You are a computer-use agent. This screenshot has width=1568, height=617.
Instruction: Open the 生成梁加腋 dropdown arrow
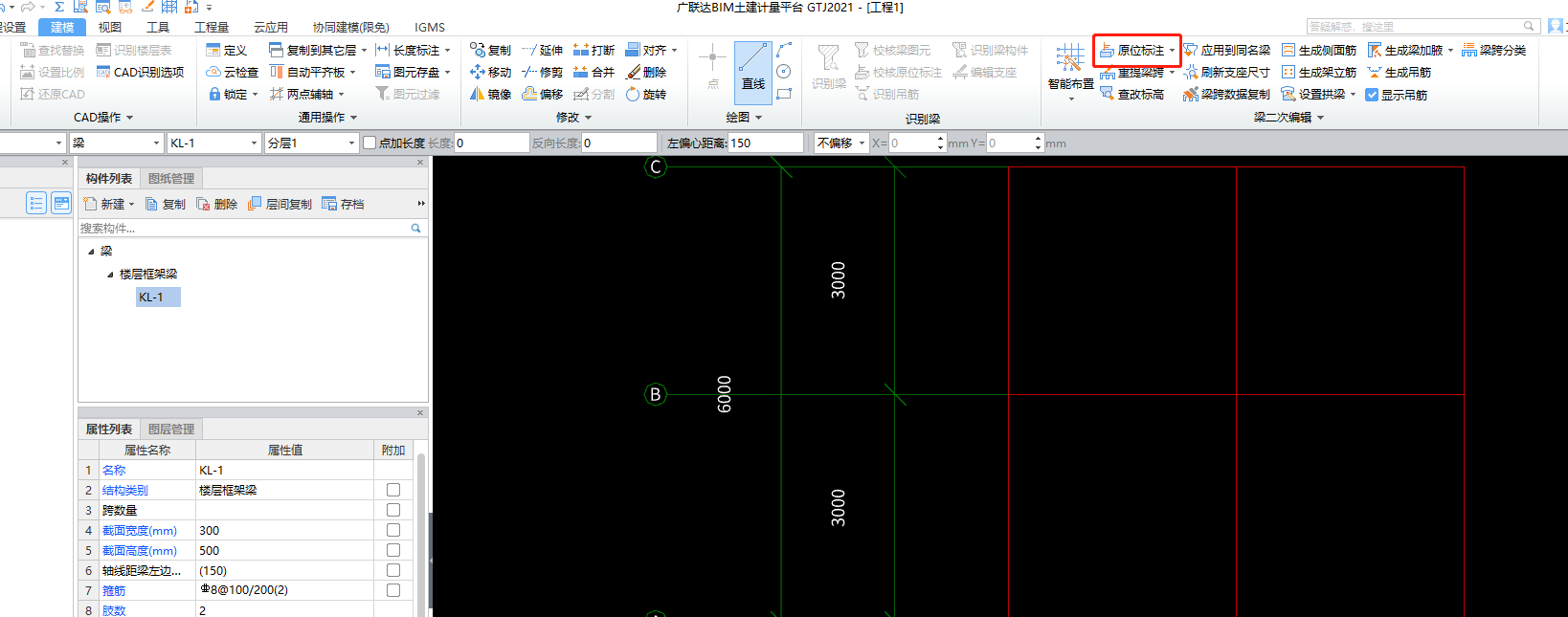(x=1450, y=50)
